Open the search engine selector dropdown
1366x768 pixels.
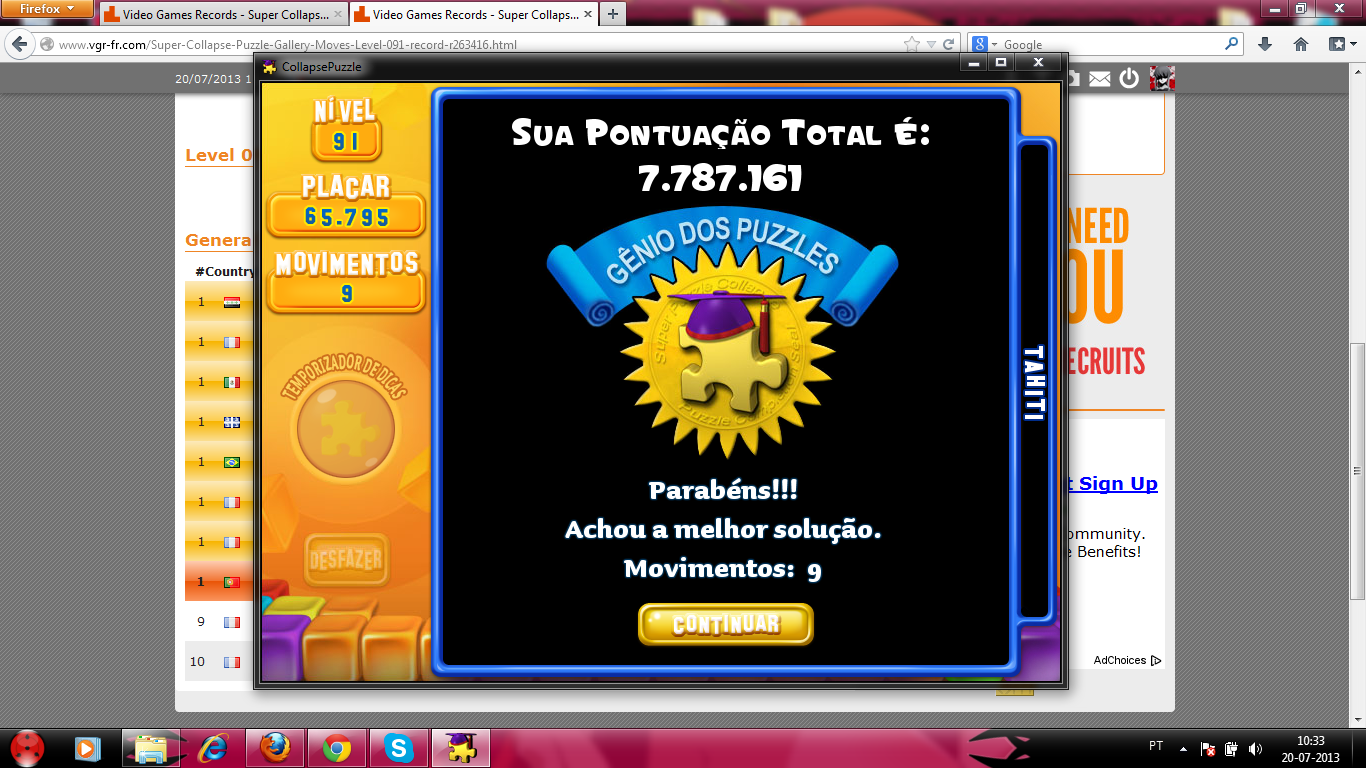click(983, 44)
